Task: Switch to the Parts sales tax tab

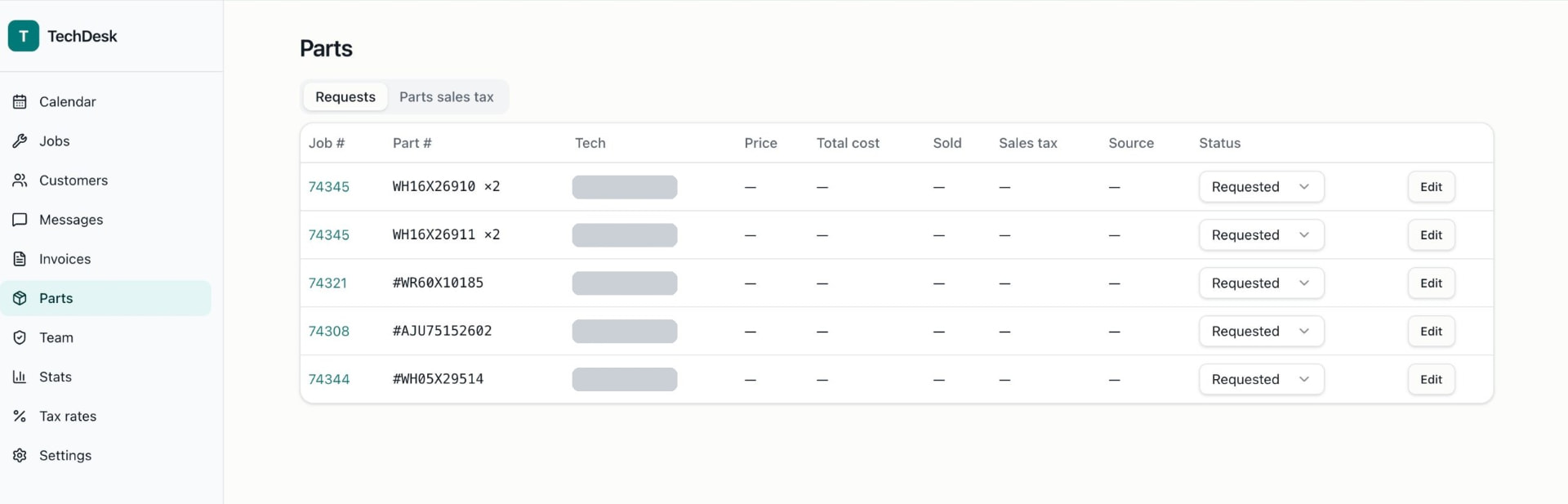Action: click(x=447, y=97)
